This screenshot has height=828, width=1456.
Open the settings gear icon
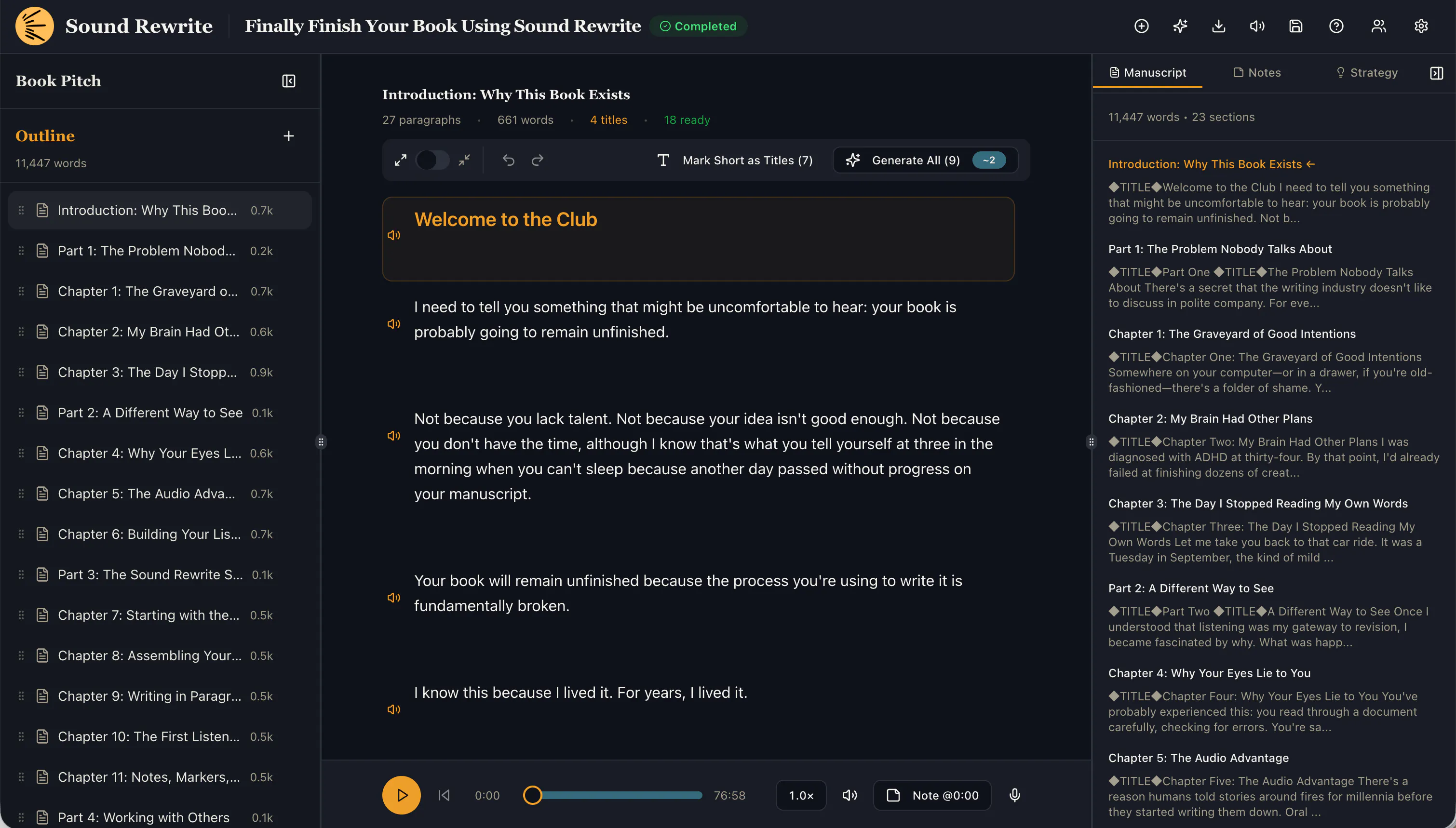[x=1421, y=26]
